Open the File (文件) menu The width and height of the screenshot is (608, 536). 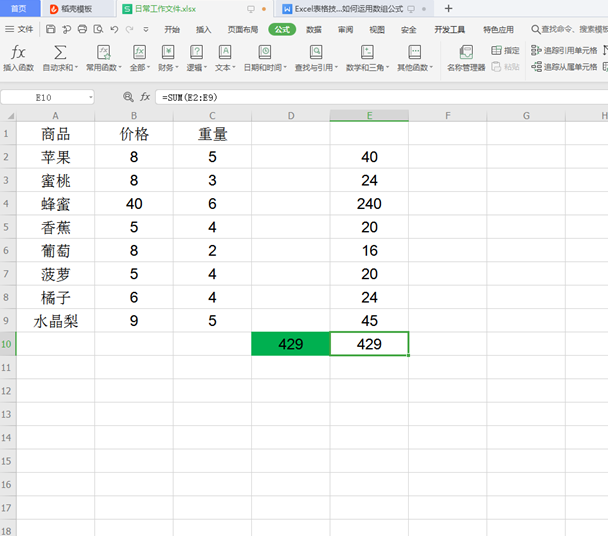click(x=19, y=29)
